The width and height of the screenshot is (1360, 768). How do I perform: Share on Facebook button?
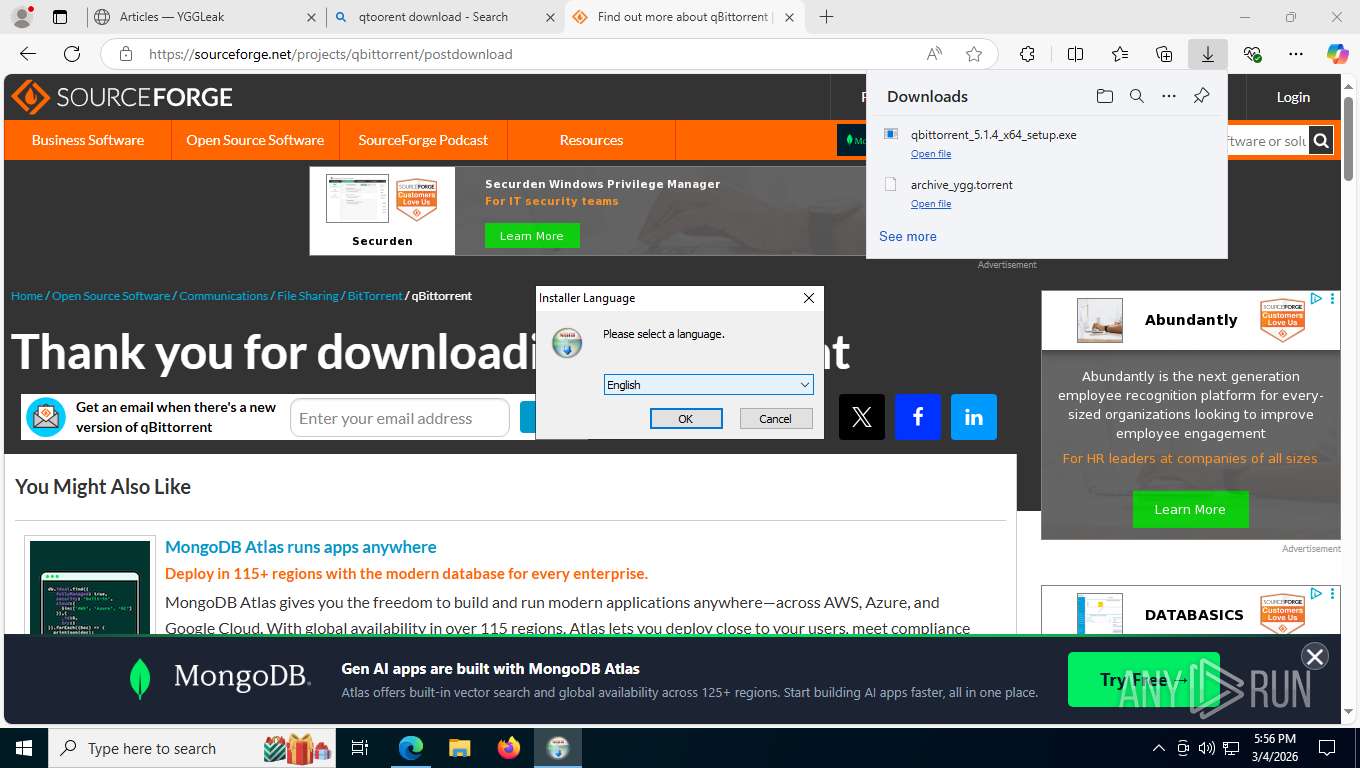(918, 417)
